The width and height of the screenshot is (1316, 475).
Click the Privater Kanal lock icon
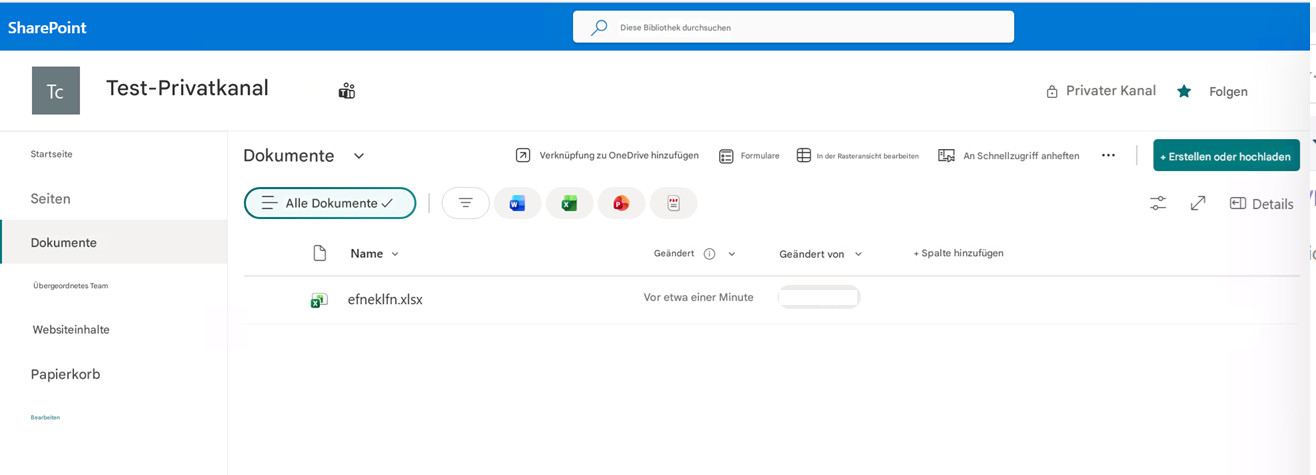coord(1052,92)
